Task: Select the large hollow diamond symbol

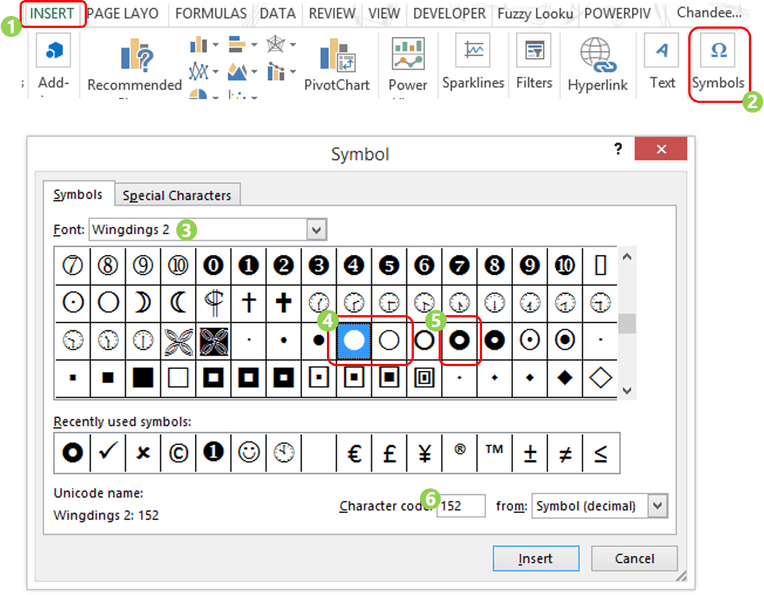Action: [x=600, y=377]
